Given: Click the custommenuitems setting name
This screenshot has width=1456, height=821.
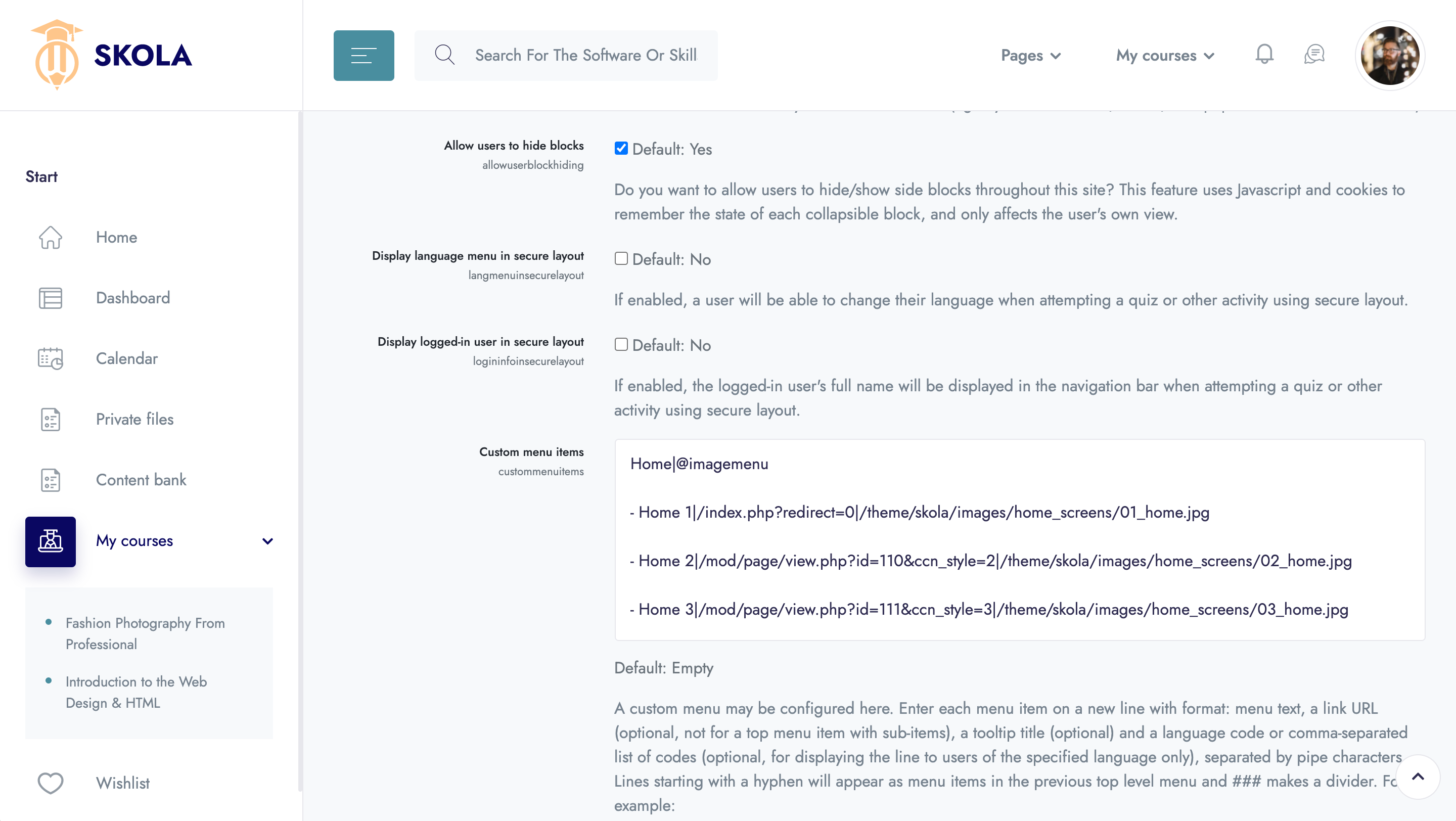Looking at the screenshot, I should [540, 471].
